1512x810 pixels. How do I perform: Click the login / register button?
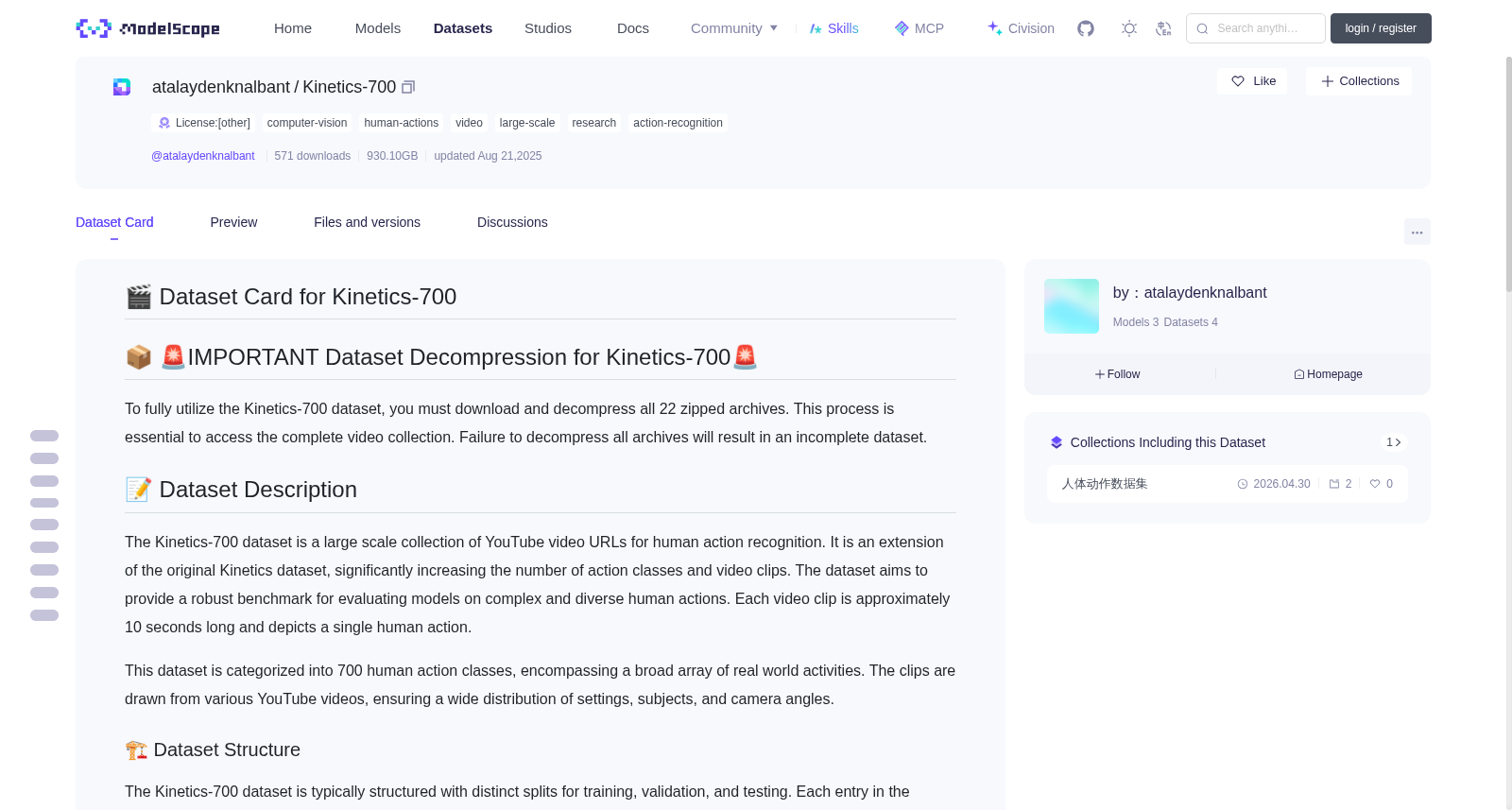pyautogui.click(x=1381, y=28)
